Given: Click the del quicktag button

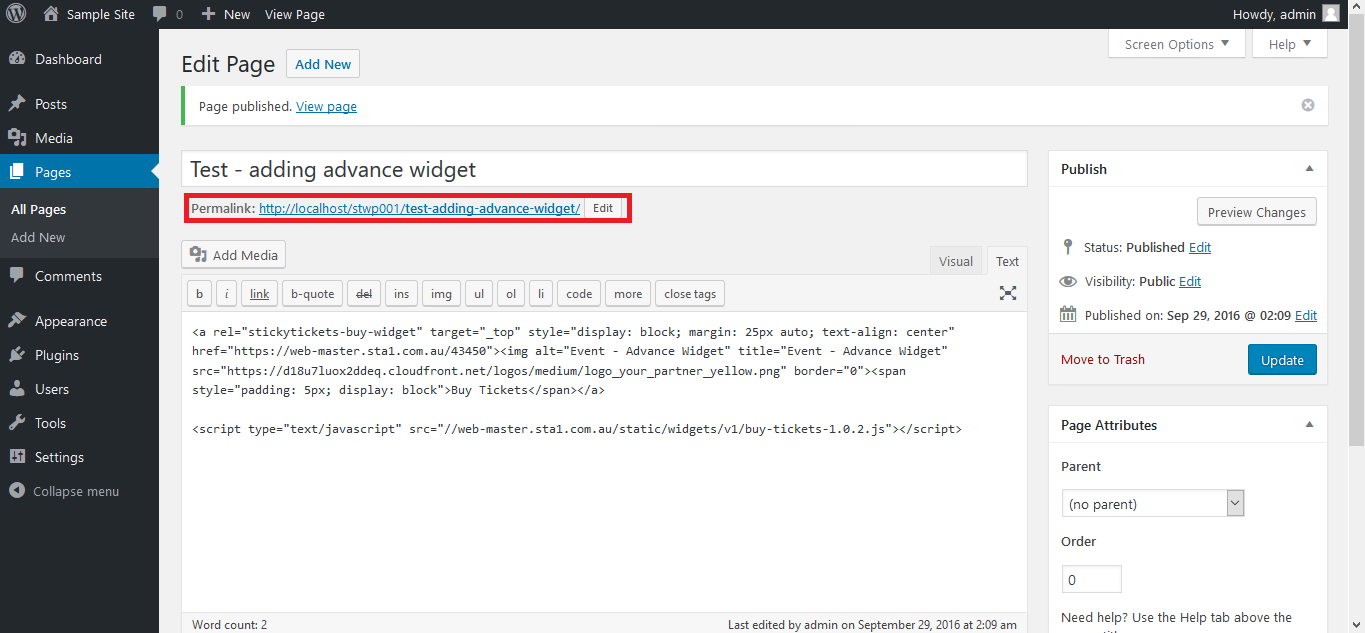Looking at the screenshot, I should point(364,293).
